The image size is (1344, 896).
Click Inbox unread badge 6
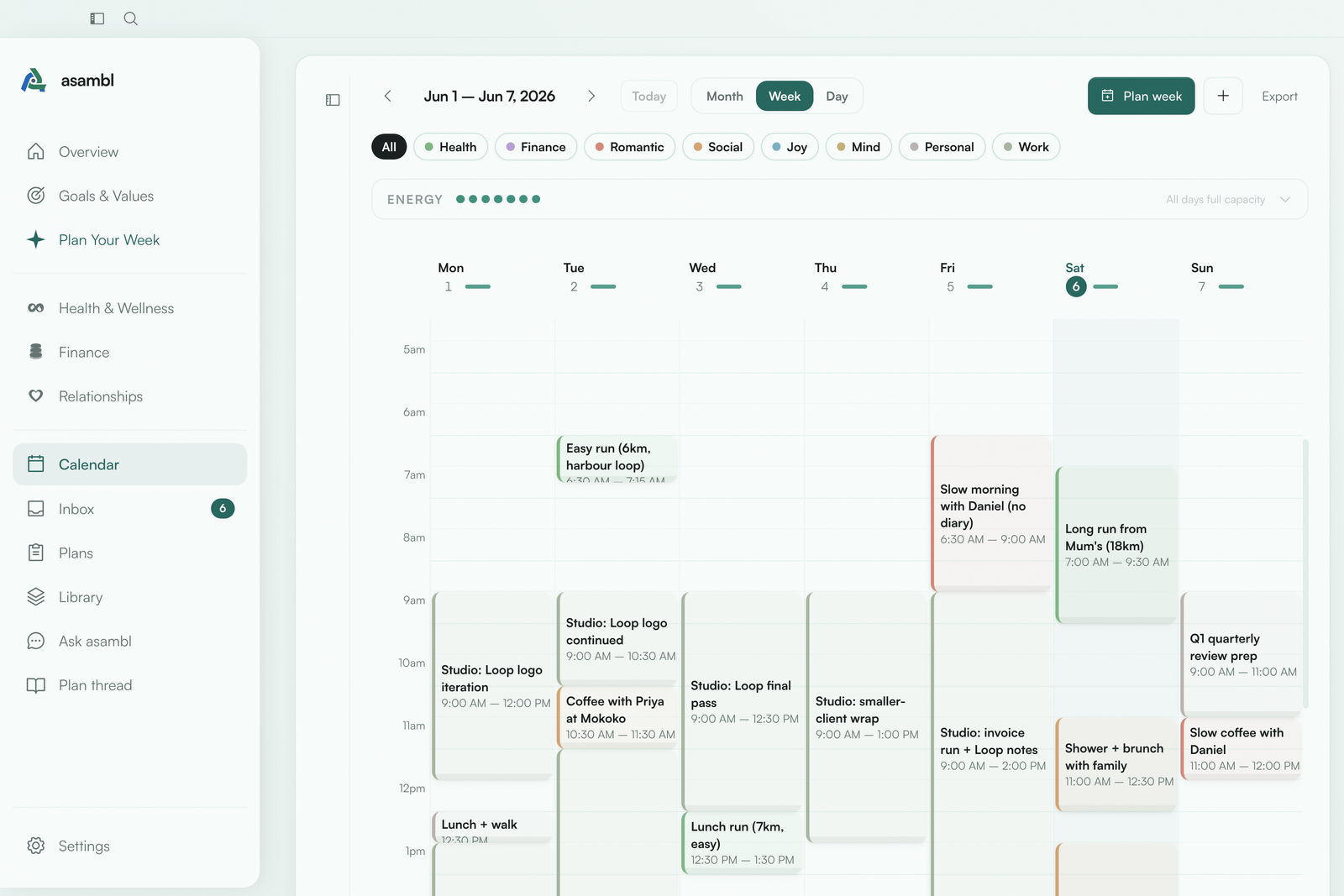223,509
